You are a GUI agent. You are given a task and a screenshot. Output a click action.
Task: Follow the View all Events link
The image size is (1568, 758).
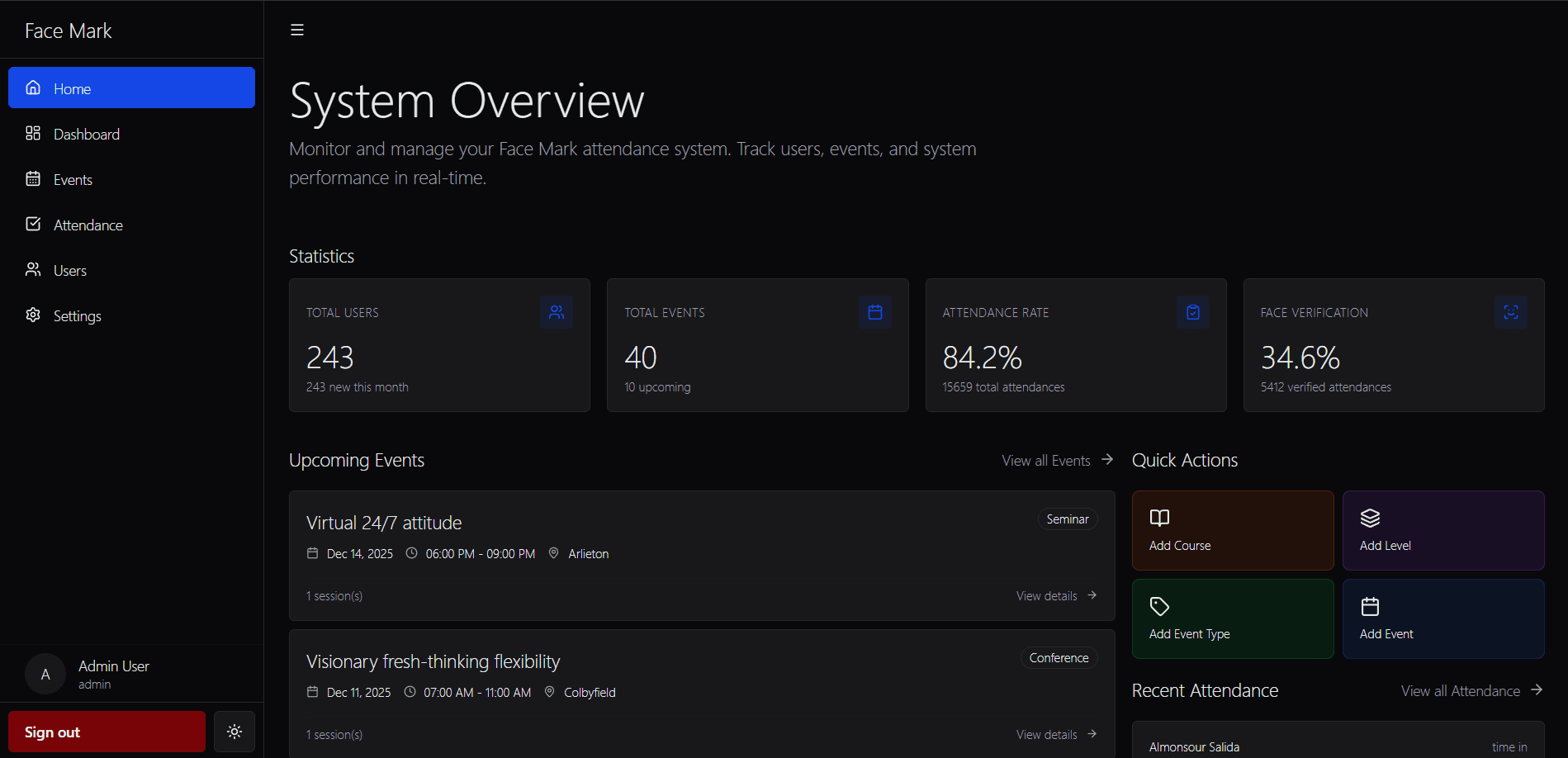[x=1057, y=461]
